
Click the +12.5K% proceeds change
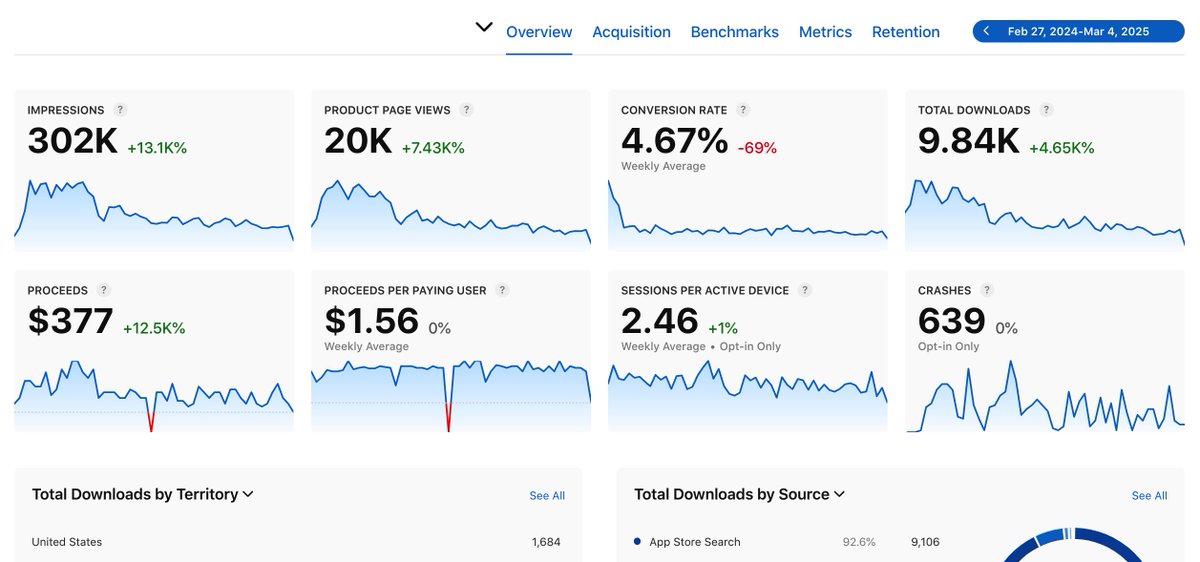tap(154, 328)
